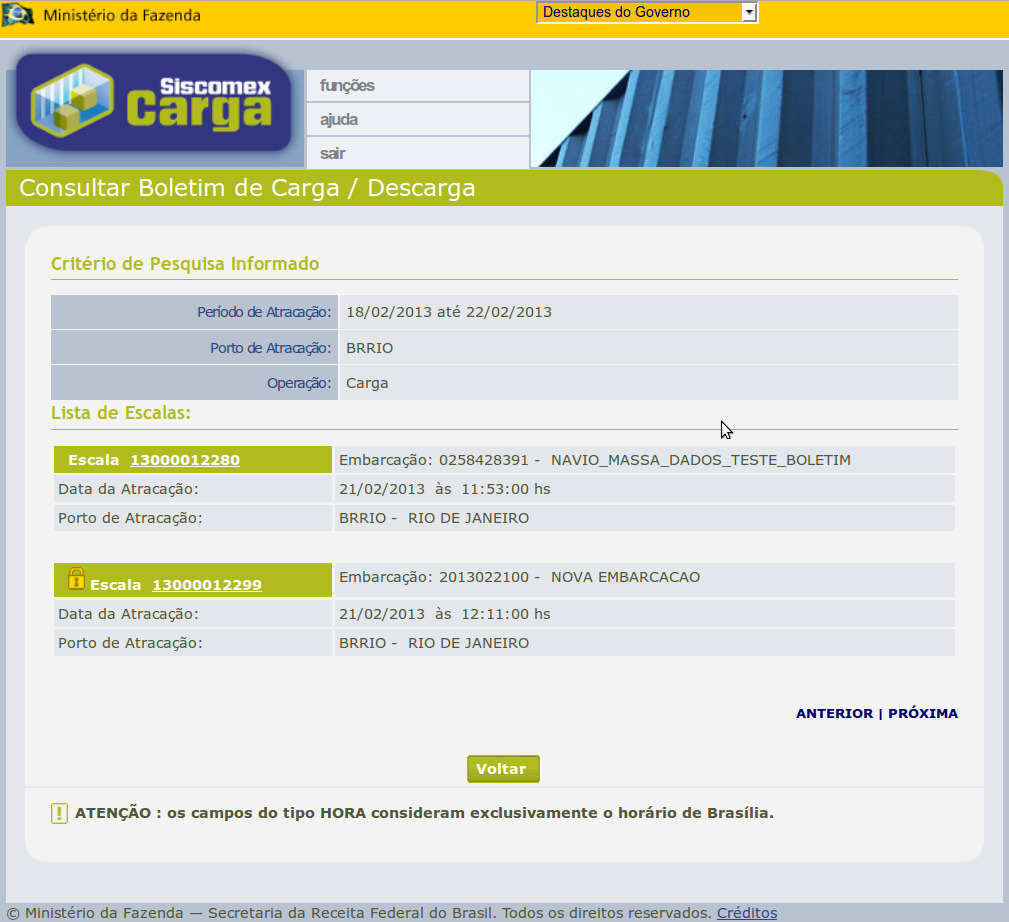Click the cargo cube graphic in the logo
1009x922 pixels.
[72, 100]
